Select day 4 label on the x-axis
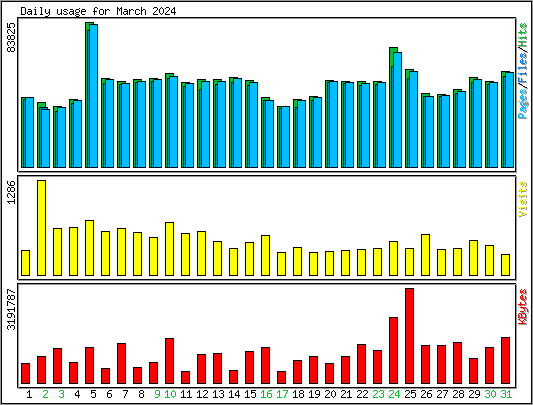533x405 pixels. [x=77, y=394]
